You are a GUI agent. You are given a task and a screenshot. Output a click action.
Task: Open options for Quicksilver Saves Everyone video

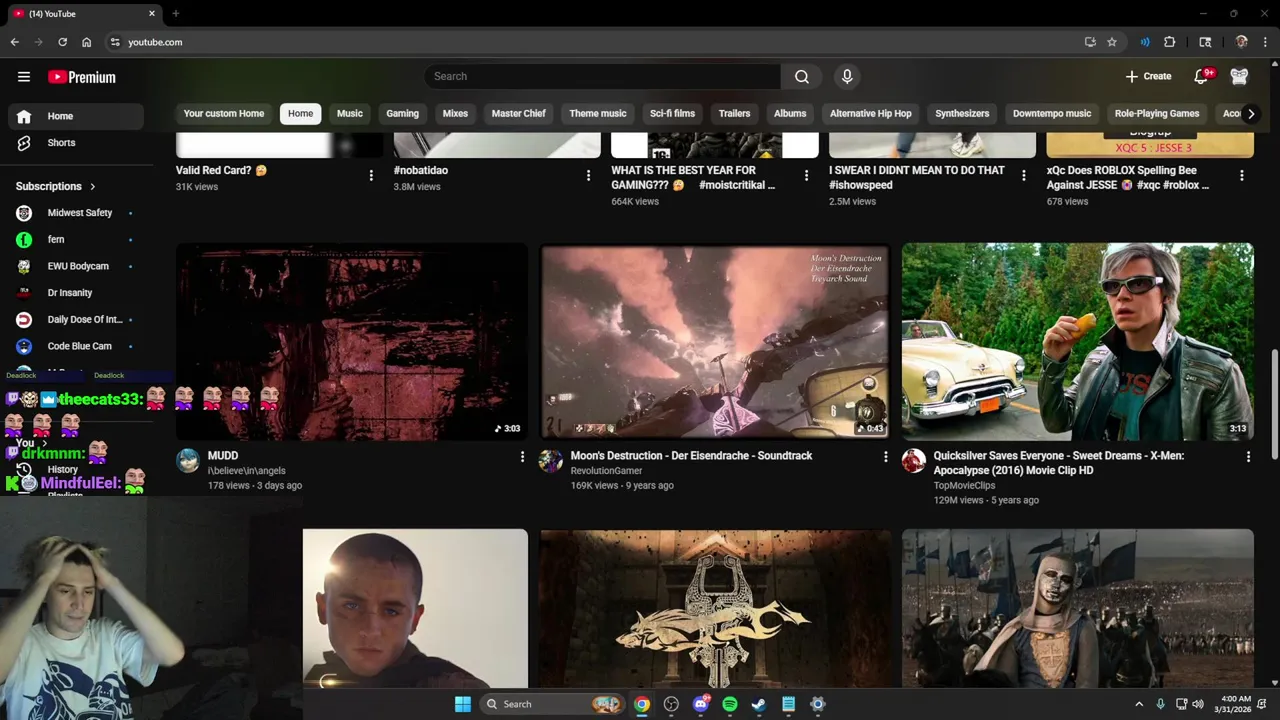click(1248, 457)
